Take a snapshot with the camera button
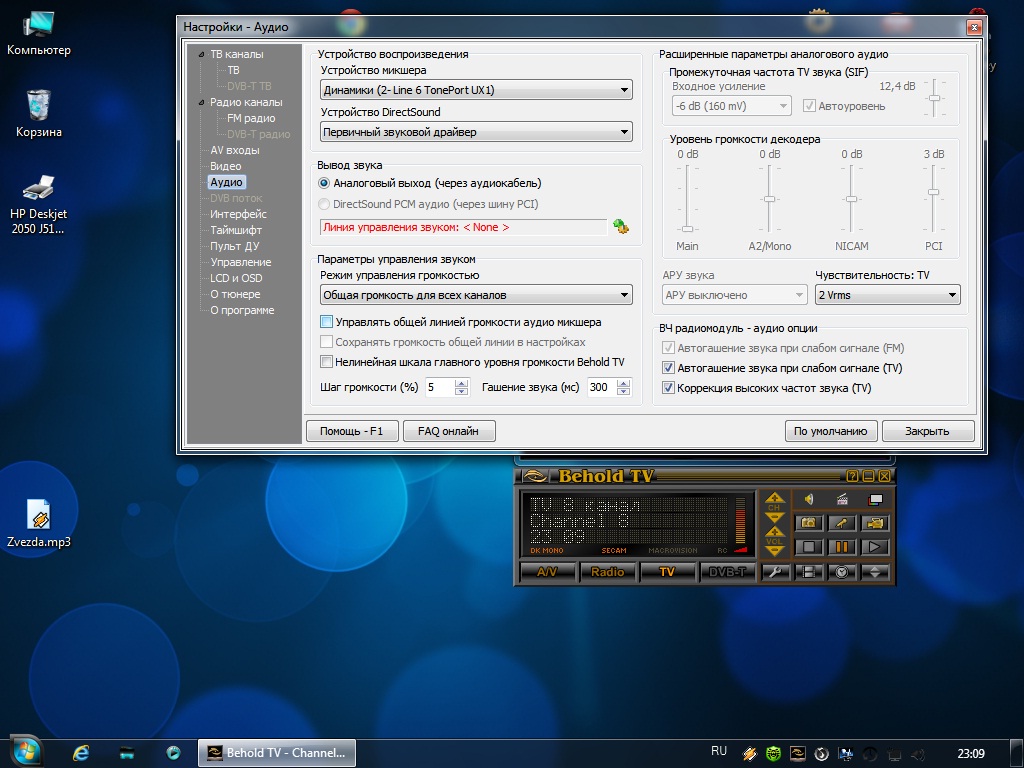Image resolution: width=1024 pixels, height=768 pixels. tap(809, 523)
